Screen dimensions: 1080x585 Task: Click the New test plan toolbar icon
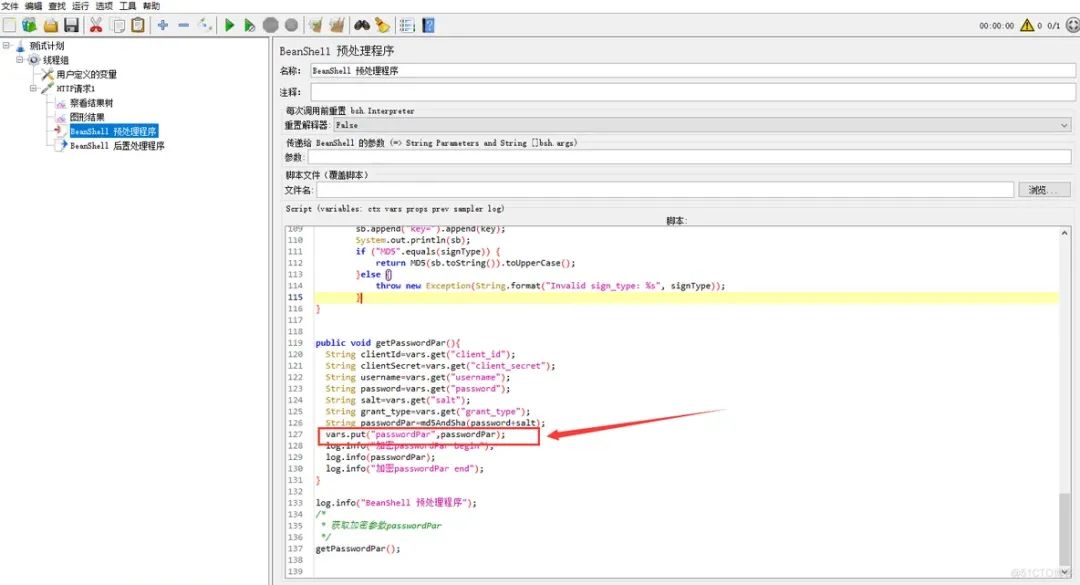point(10,25)
